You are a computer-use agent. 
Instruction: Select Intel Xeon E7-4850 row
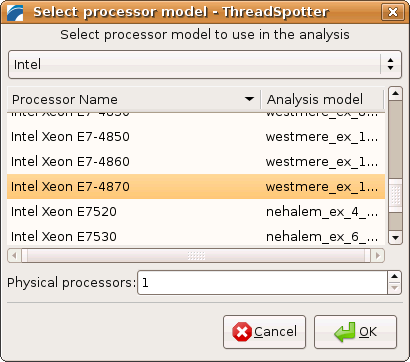pyautogui.click(x=196, y=137)
